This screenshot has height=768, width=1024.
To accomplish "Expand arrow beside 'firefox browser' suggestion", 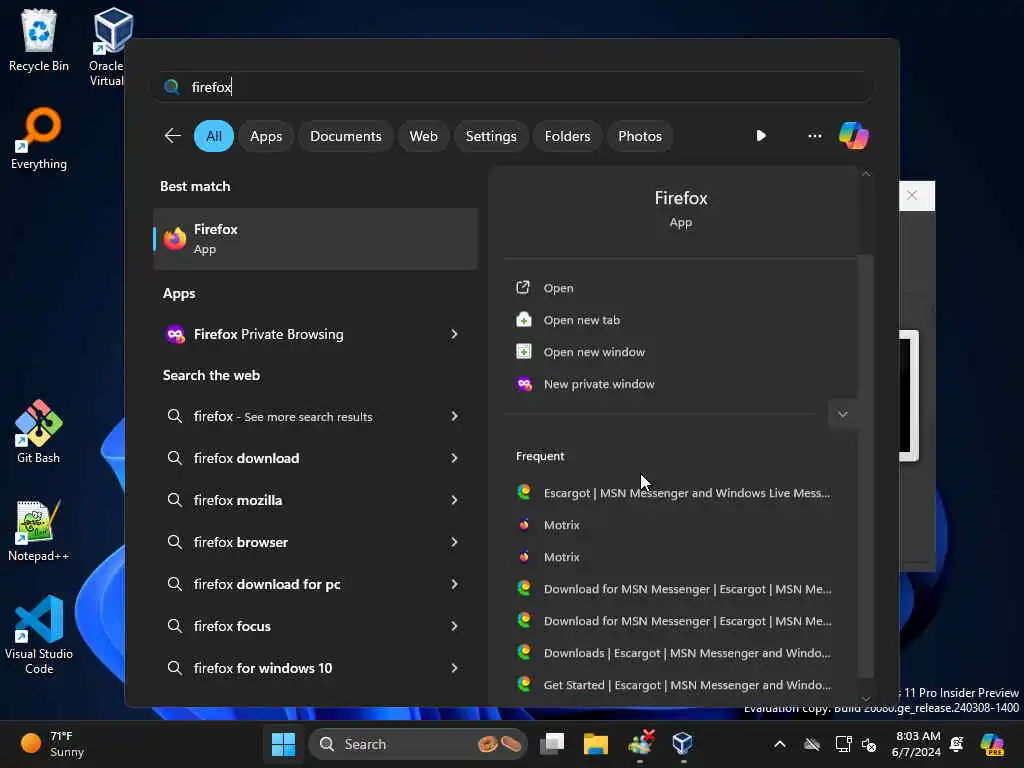I will point(454,542).
